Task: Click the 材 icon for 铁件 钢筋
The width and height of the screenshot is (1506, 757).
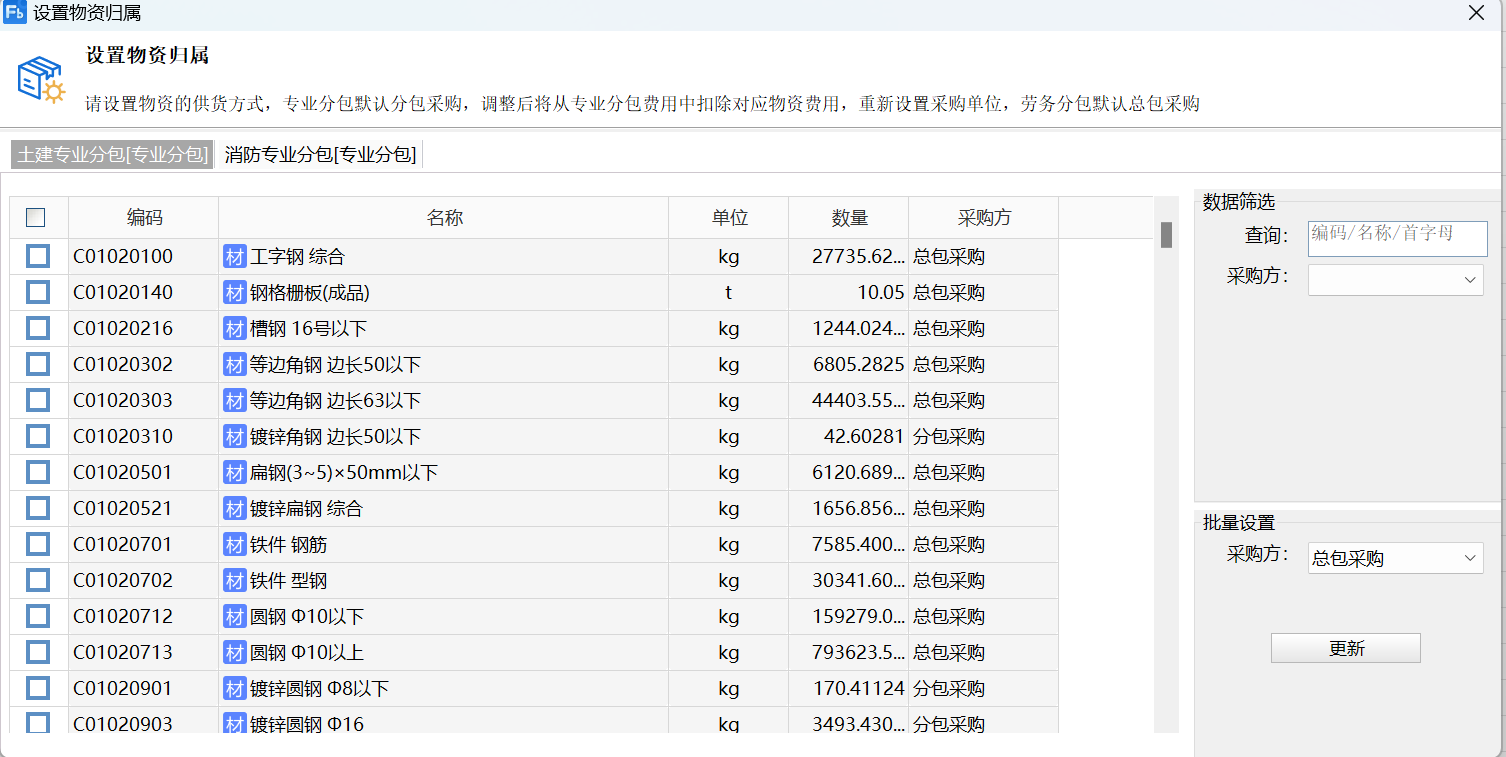Action: coord(234,545)
